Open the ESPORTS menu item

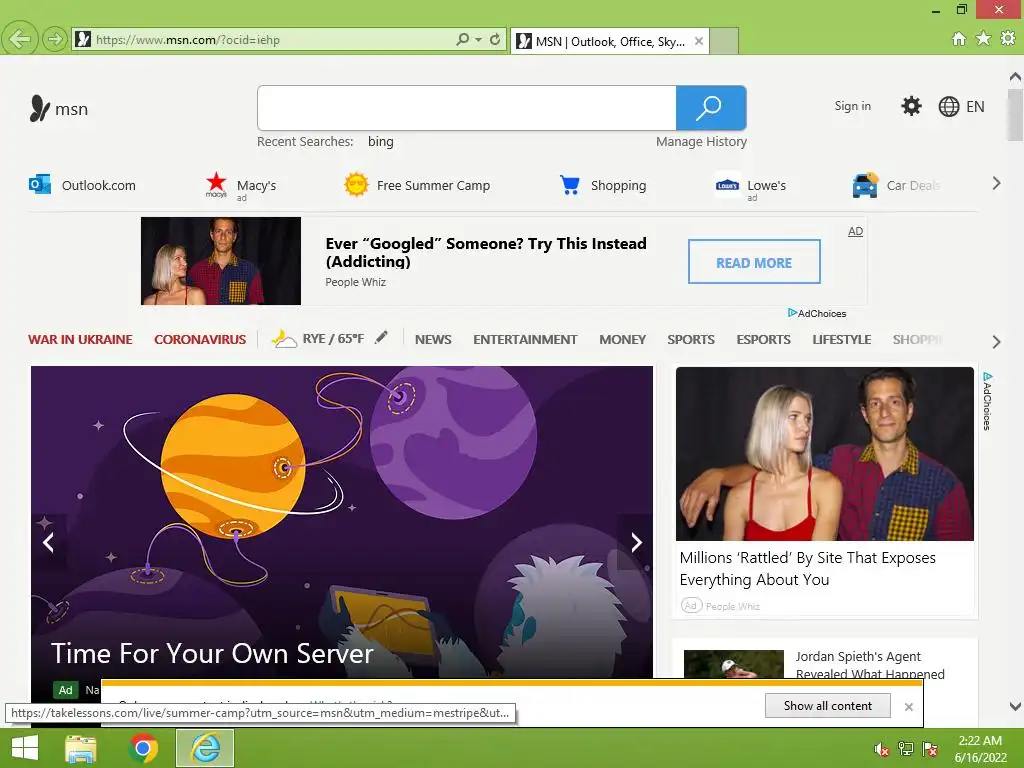coord(763,340)
